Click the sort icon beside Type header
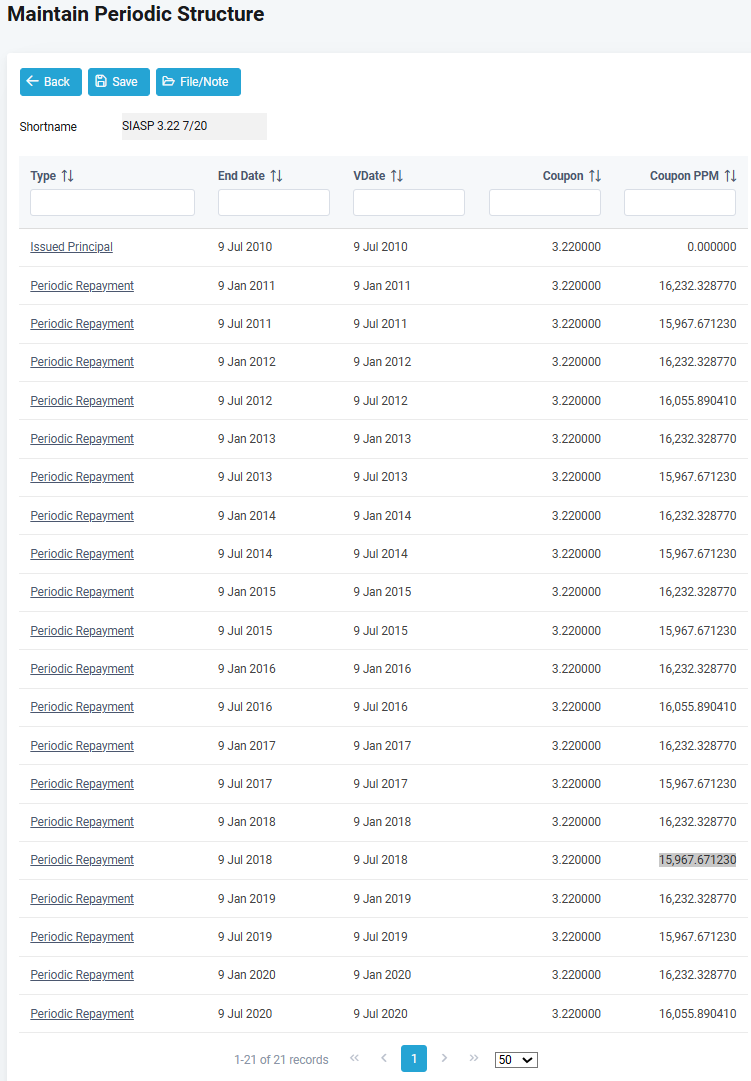Image resolution: width=751 pixels, height=1081 pixels. tap(68, 176)
